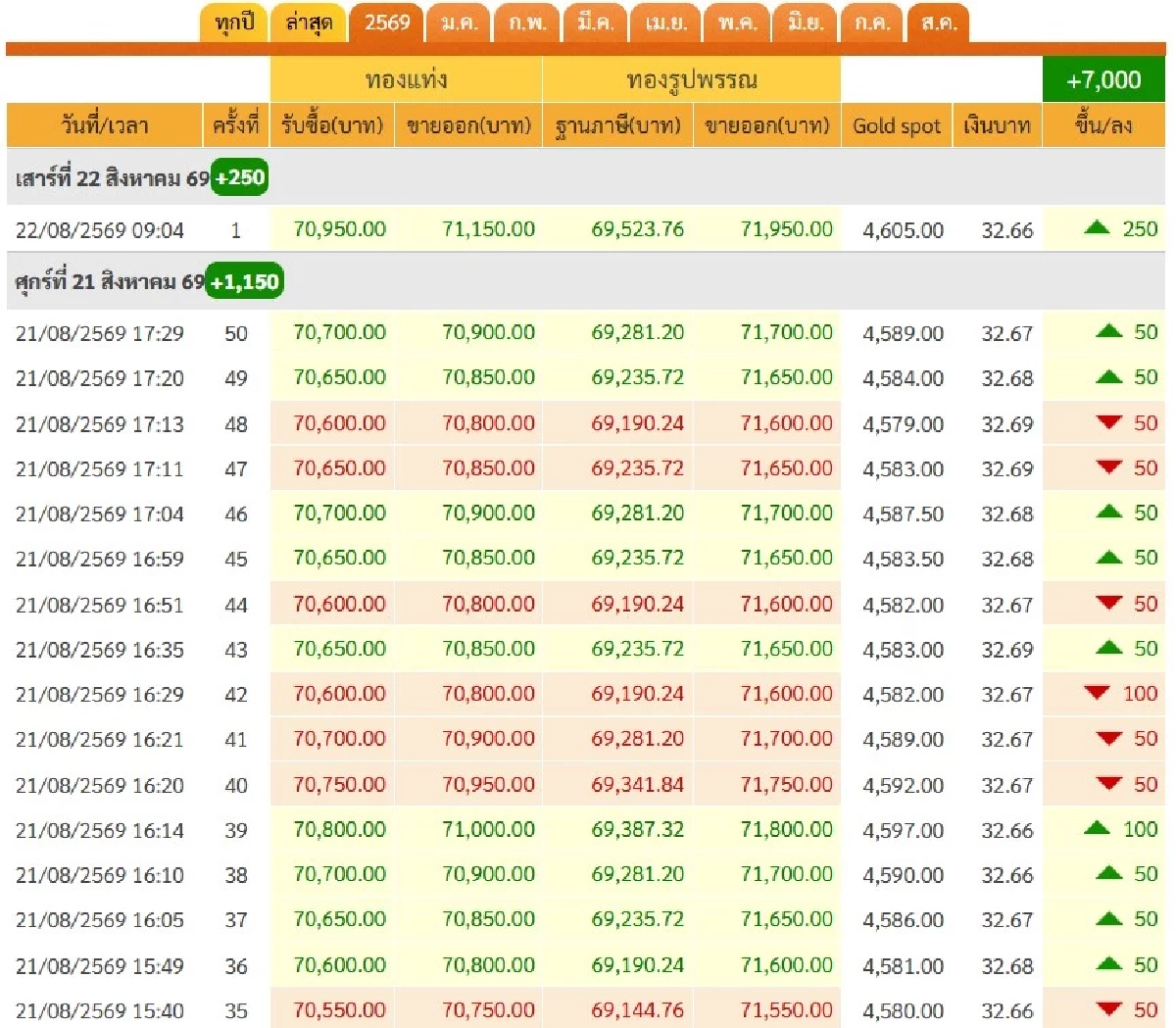Click the tax base value 69,341.84
Image resolution: width=1176 pixels, height=1028 pixels.
(637, 784)
